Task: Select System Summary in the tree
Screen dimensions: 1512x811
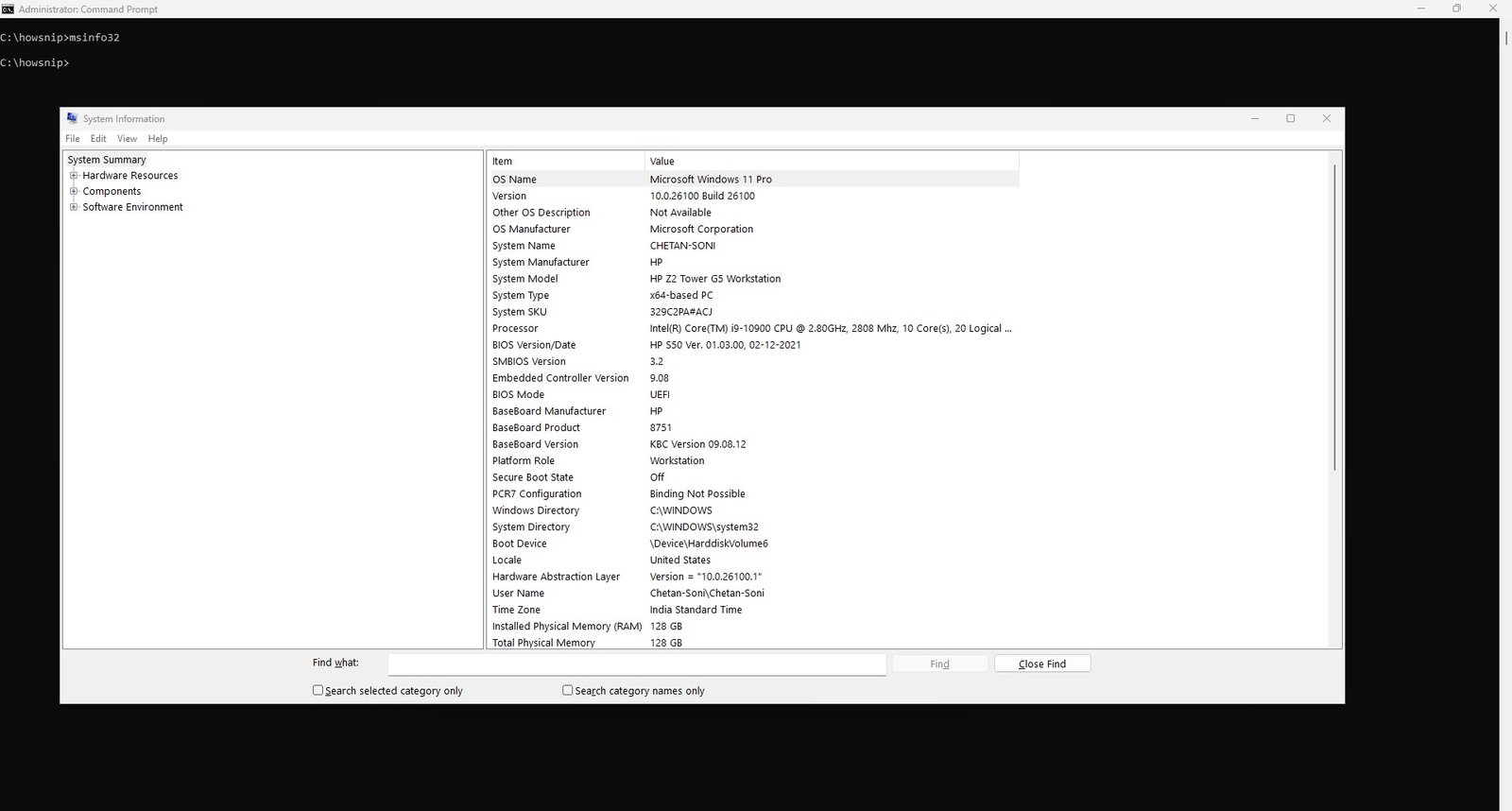Action: pos(107,160)
